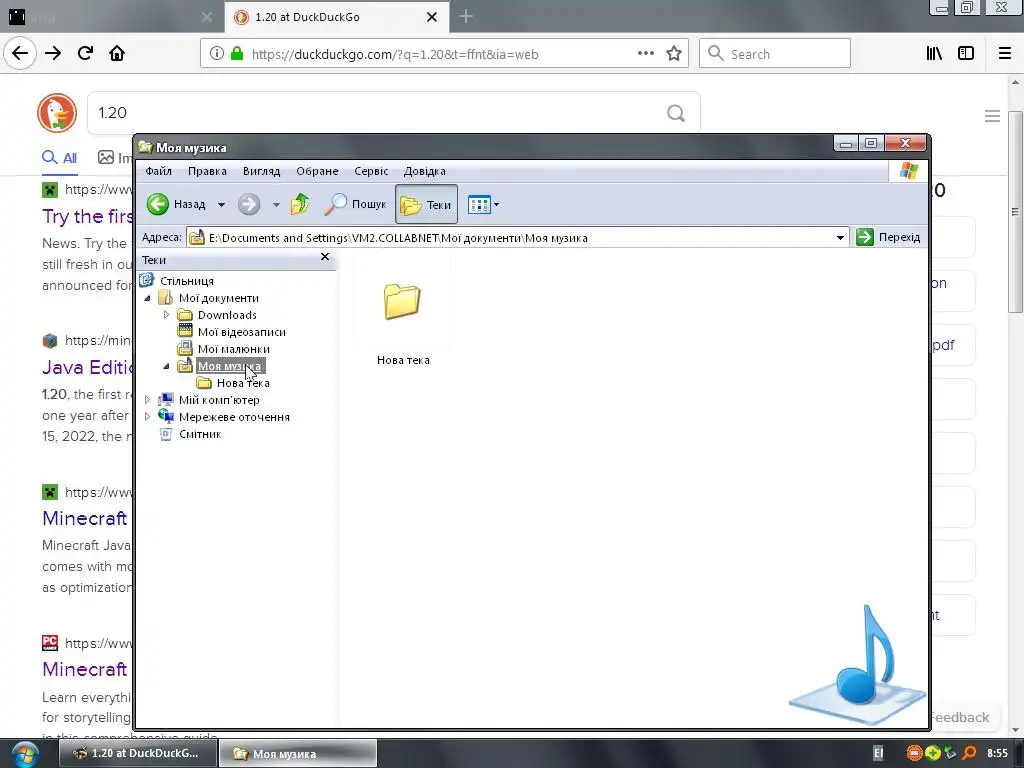
Task: Expand the Downloads tree node
Action: [x=167, y=315]
